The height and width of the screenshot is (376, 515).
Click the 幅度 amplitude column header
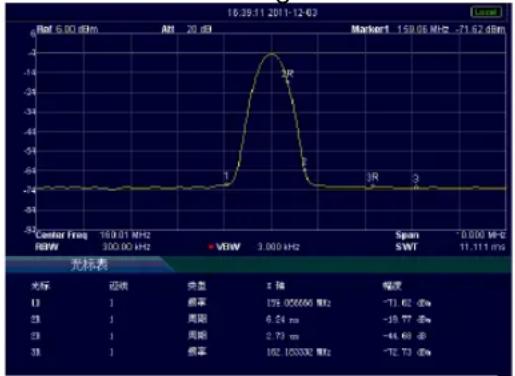392,286
